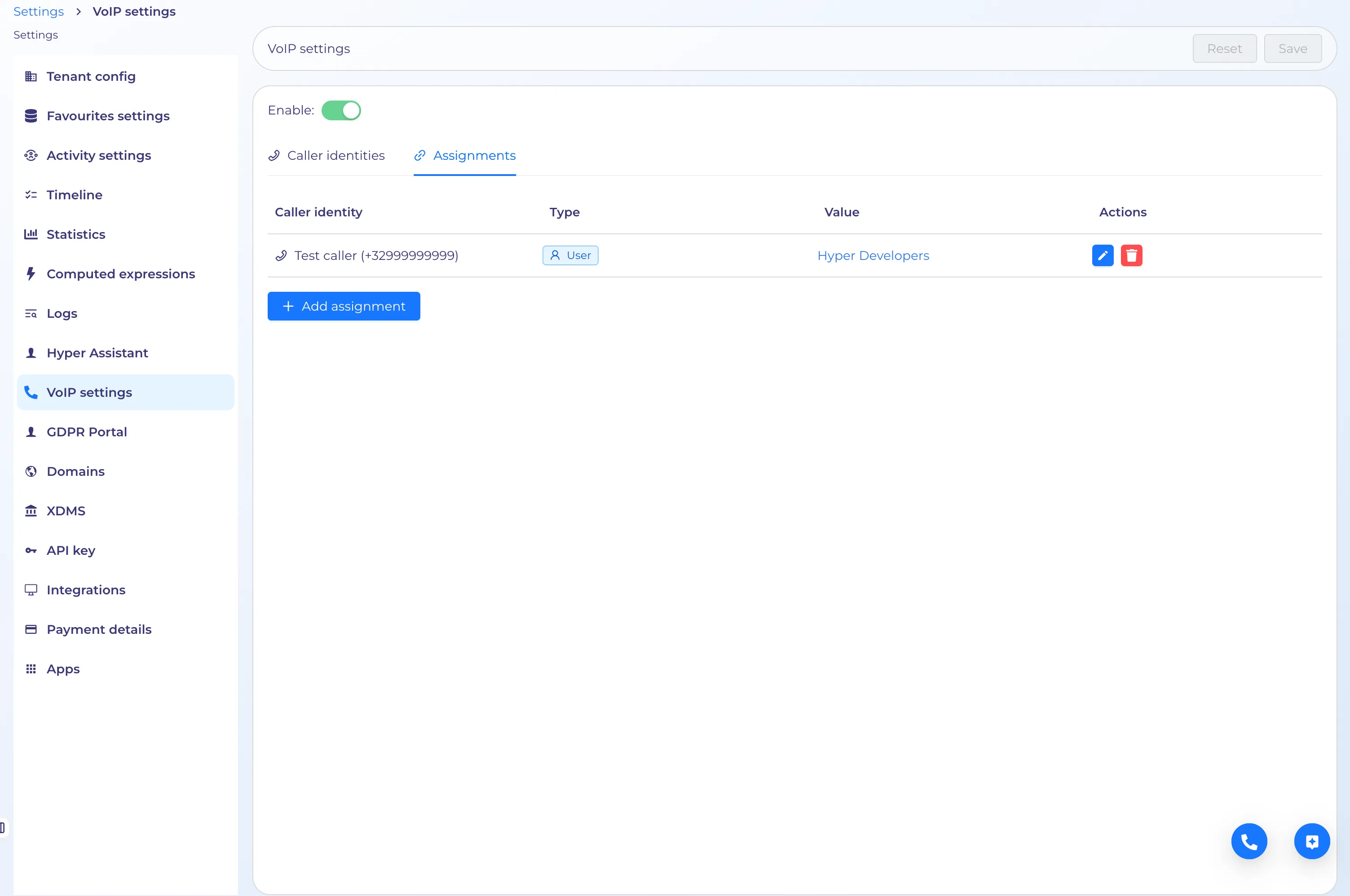Click the Add assignment button

[344, 306]
